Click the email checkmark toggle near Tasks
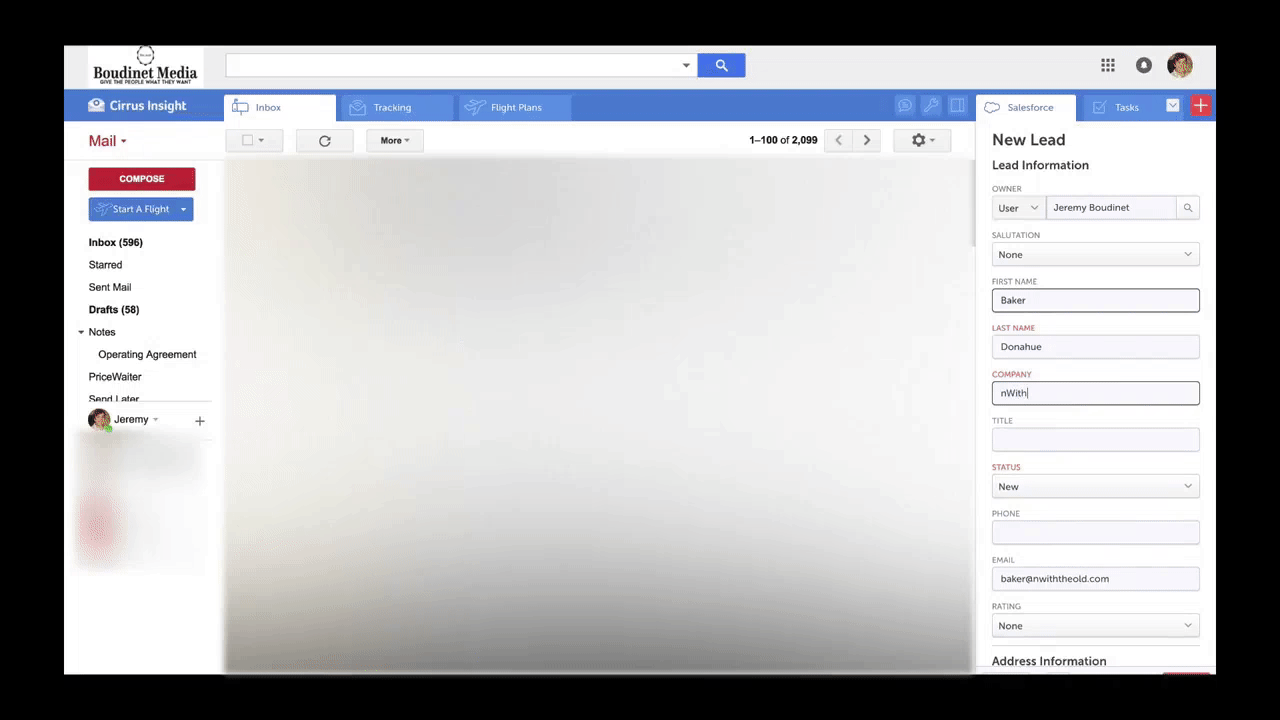The image size is (1280, 720). click(1172, 106)
